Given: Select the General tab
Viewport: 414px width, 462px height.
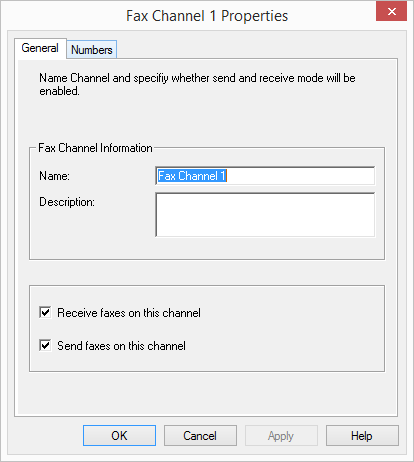Looking at the screenshot, I should (x=40, y=48).
